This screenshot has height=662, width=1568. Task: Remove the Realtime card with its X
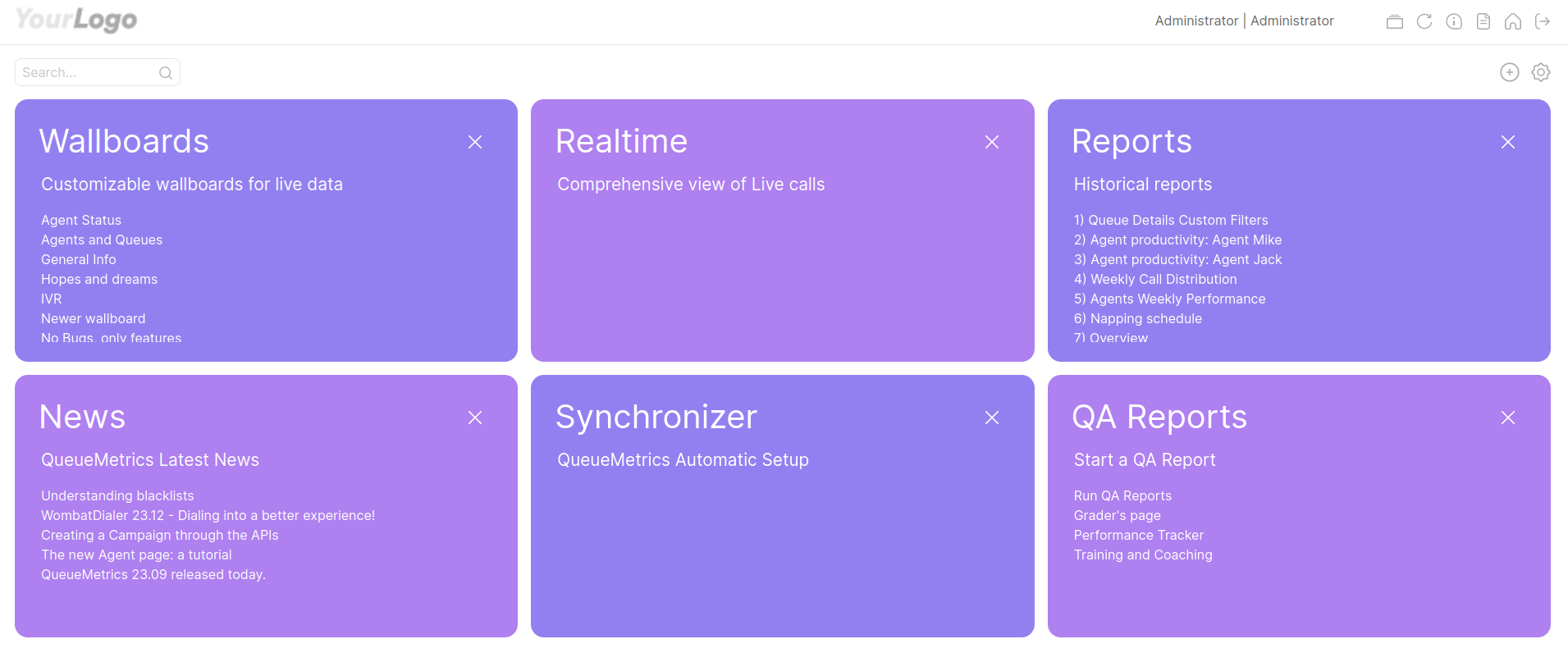991,142
